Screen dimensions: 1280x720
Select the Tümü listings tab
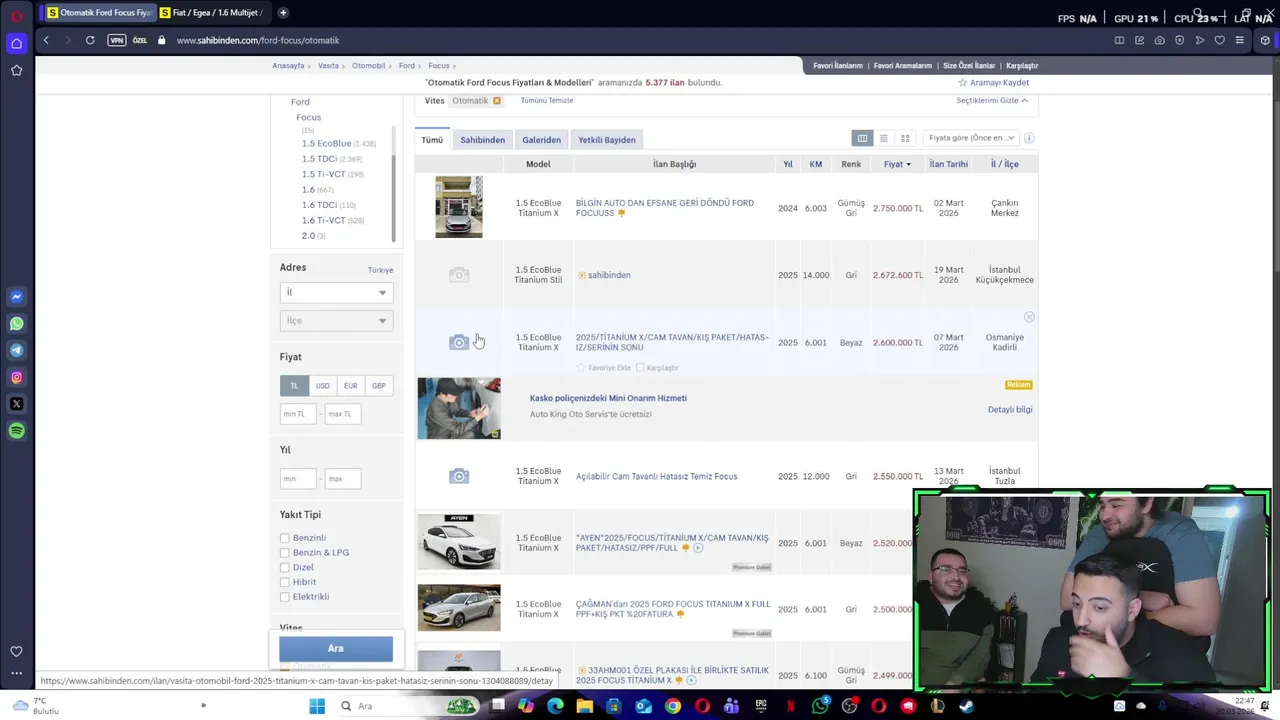432,140
